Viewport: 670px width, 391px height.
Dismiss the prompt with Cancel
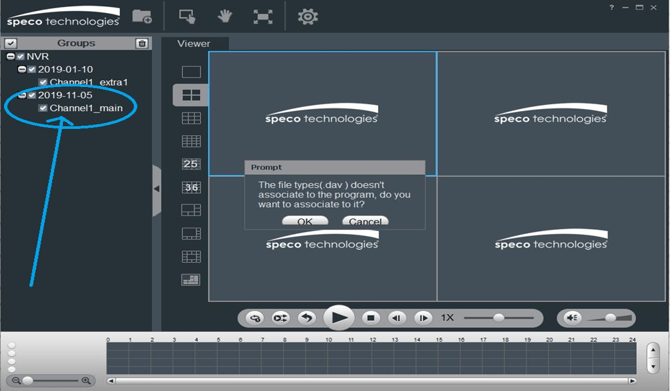[365, 221]
